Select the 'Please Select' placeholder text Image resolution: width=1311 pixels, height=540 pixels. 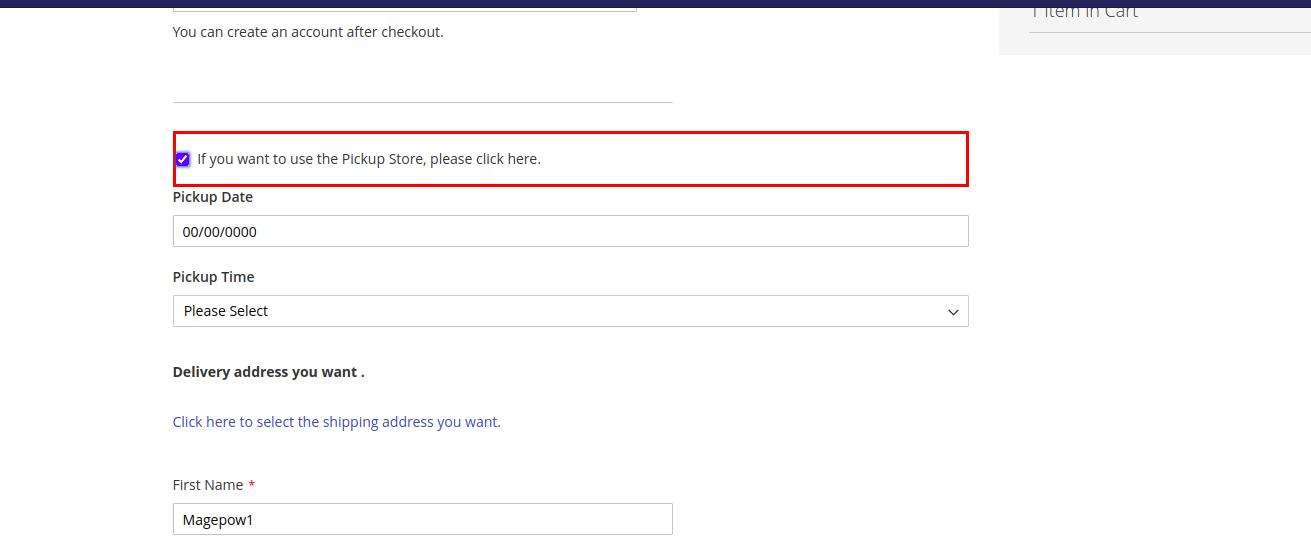coord(226,311)
